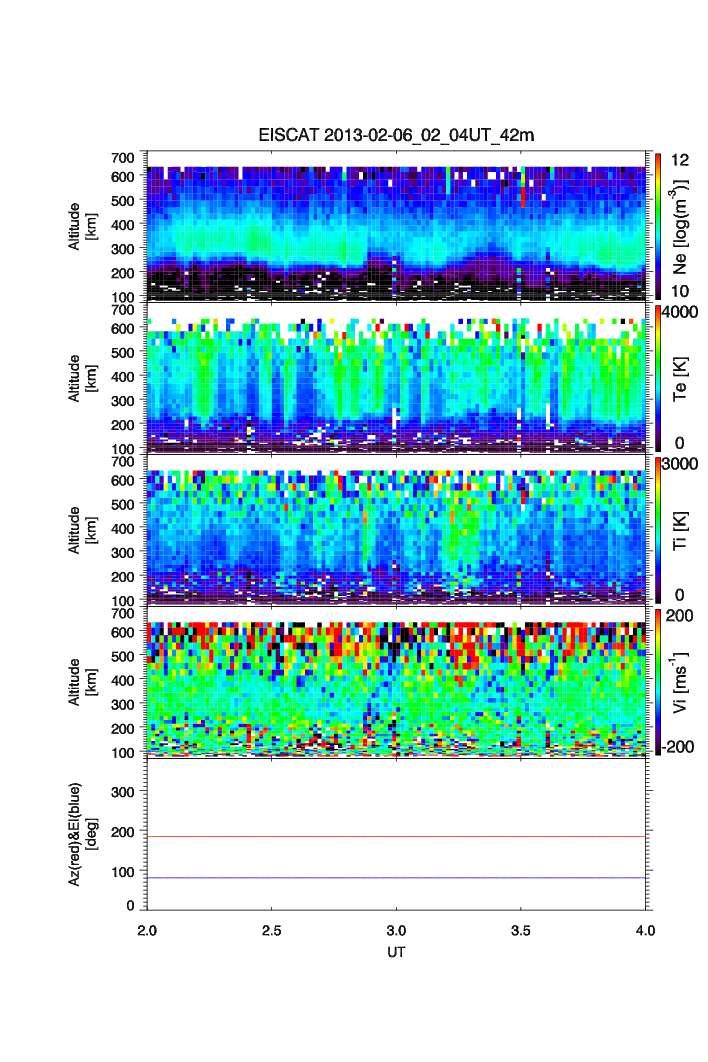Click the 3.5 tick label on UT axis

click(x=521, y=931)
